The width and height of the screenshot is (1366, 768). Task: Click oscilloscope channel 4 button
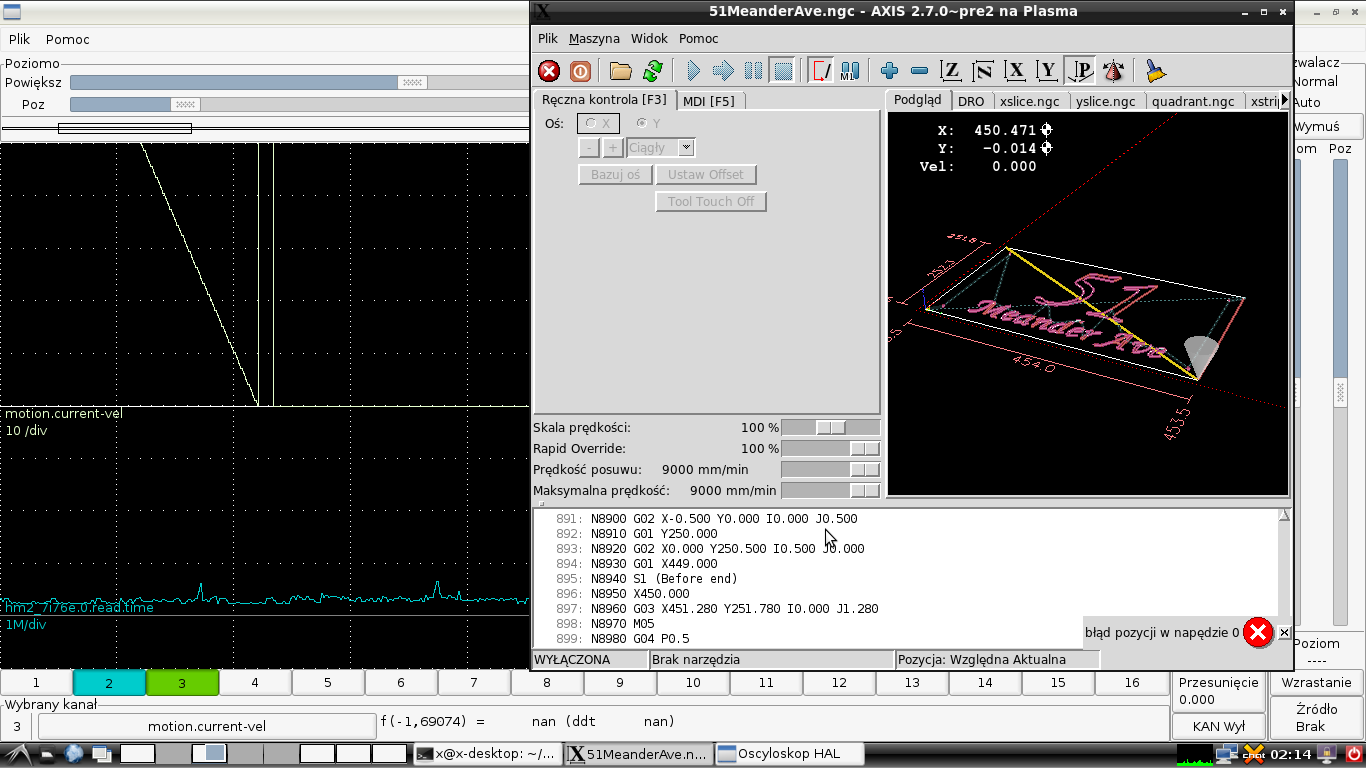[255, 683]
